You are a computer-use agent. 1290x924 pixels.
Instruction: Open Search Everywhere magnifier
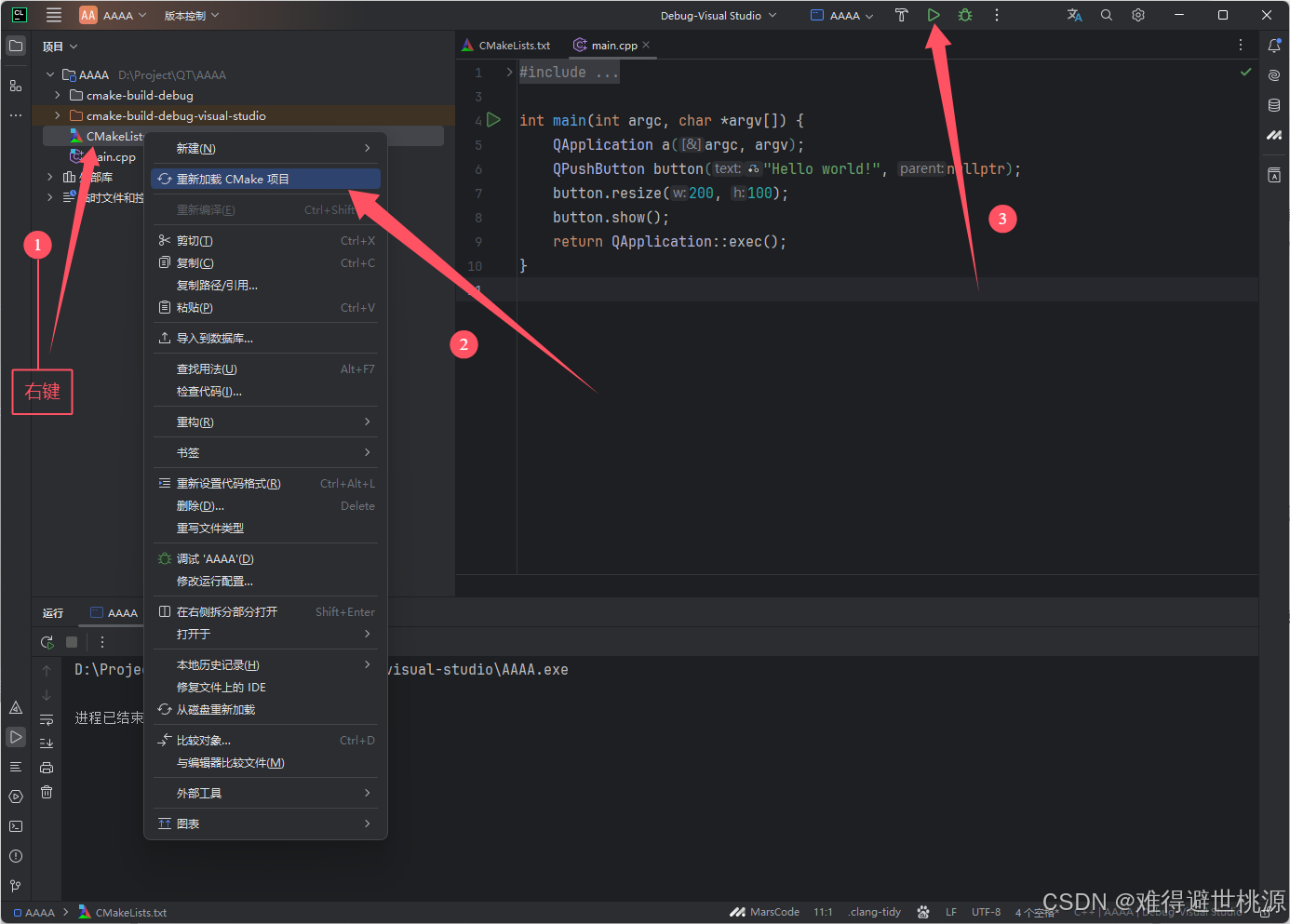1107,15
